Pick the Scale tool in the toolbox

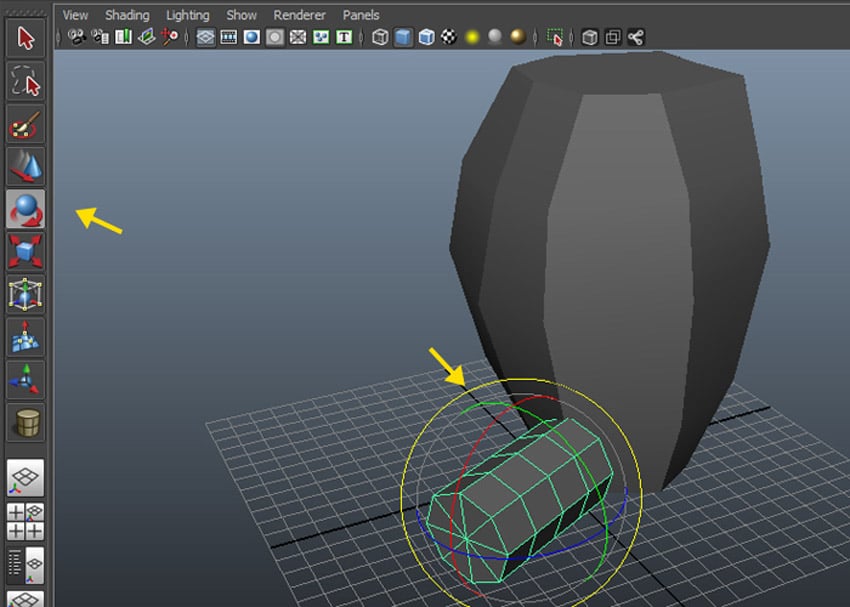25,251
